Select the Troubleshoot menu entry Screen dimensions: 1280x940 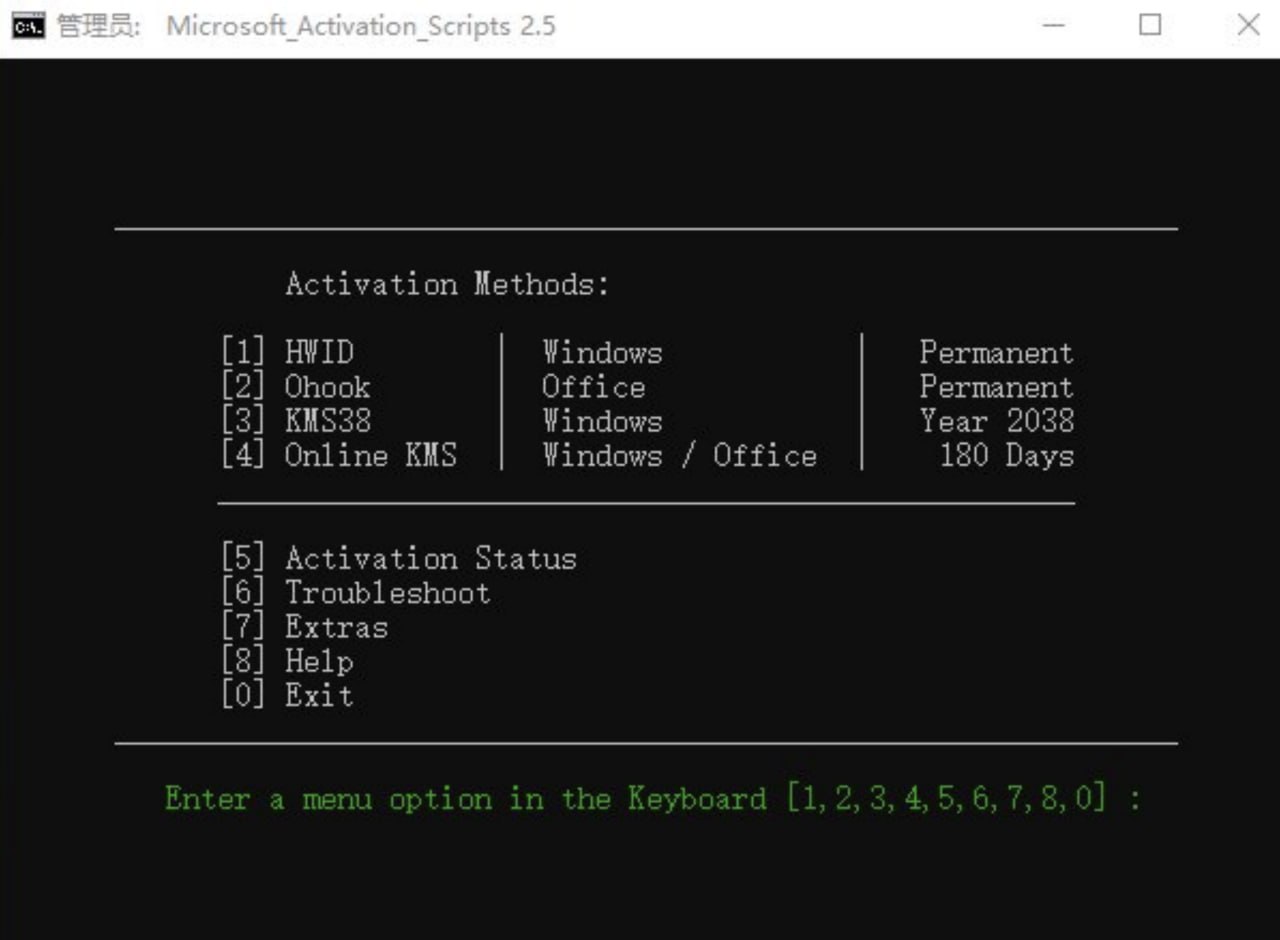388,592
